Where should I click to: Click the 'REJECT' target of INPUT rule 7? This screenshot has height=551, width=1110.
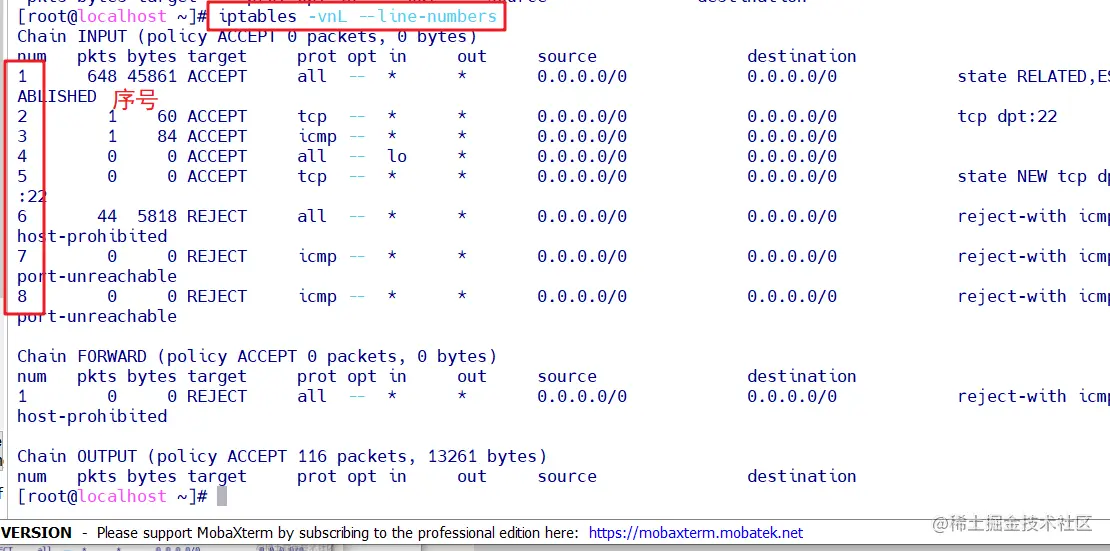[x=217, y=256]
